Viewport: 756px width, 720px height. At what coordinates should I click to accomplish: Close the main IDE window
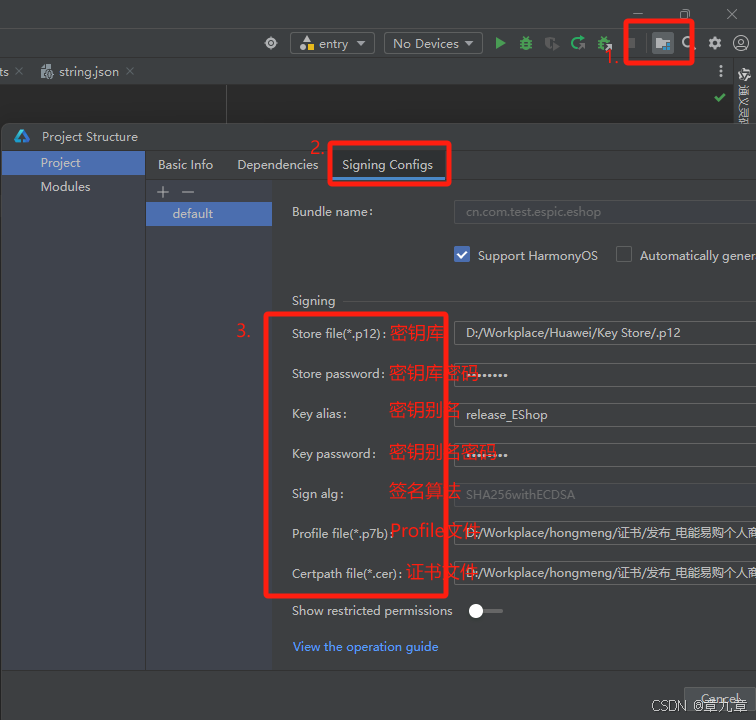732,14
